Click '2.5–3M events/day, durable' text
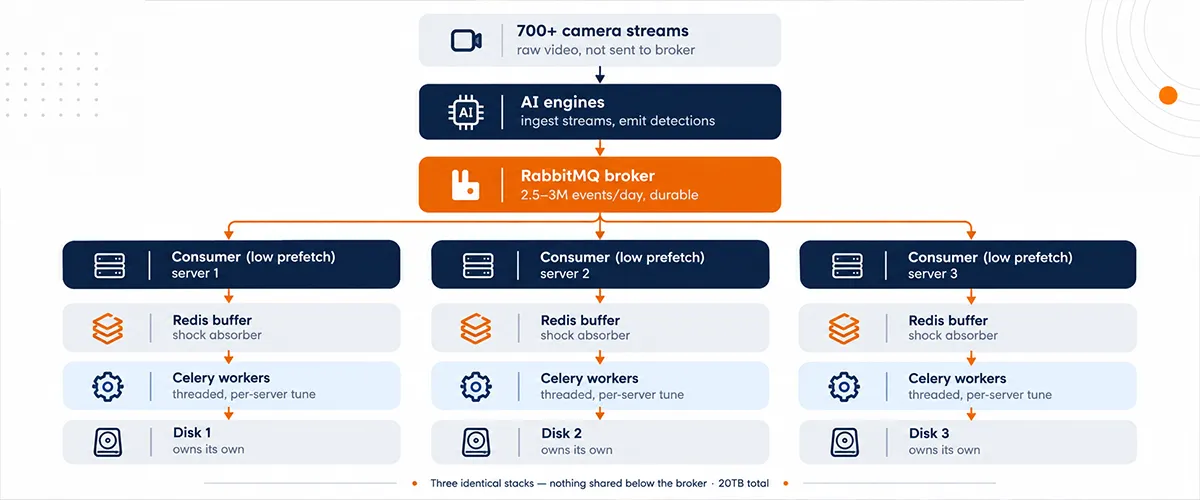The image size is (1200, 500). click(609, 195)
